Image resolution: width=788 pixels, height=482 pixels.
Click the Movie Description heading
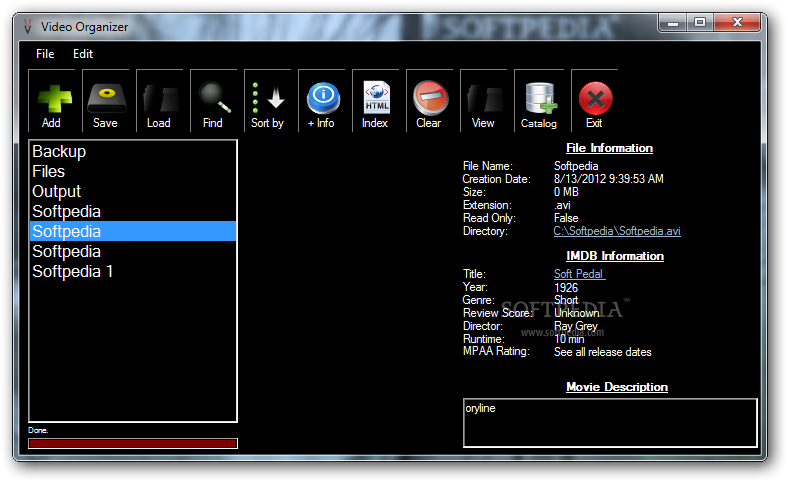click(617, 387)
